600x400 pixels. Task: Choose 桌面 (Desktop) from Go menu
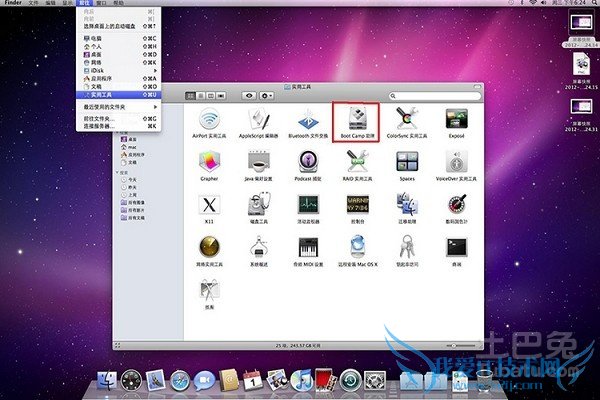point(119,54)
